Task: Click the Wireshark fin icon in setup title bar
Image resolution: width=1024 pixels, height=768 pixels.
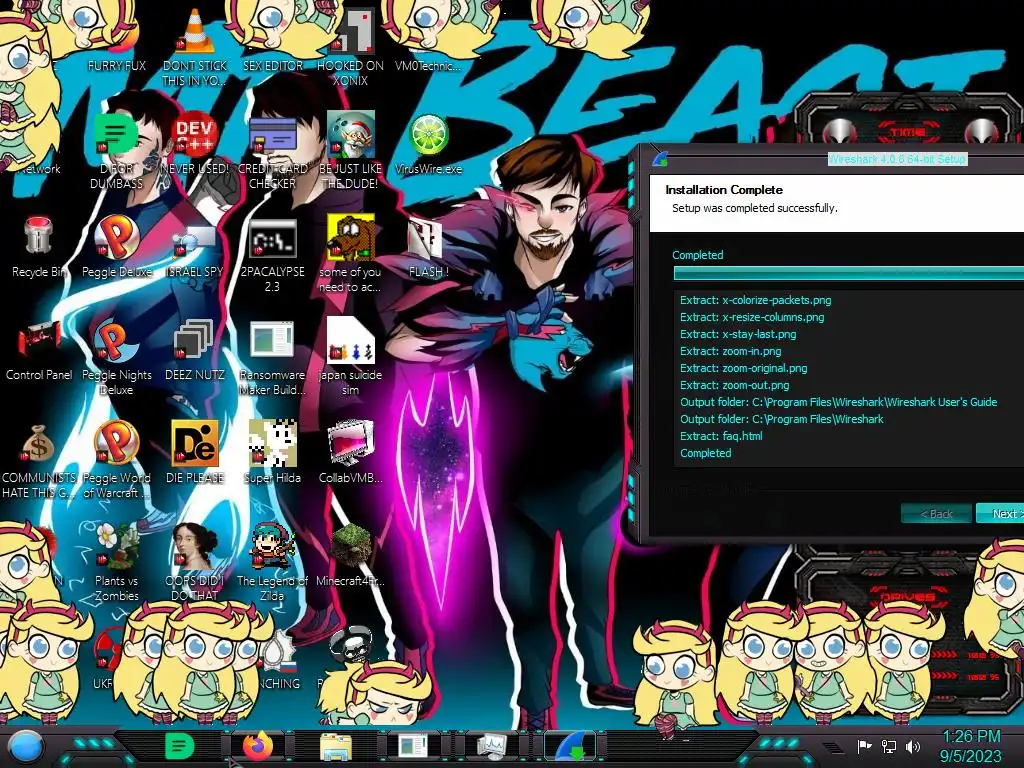Action: (x=660, y=158)
